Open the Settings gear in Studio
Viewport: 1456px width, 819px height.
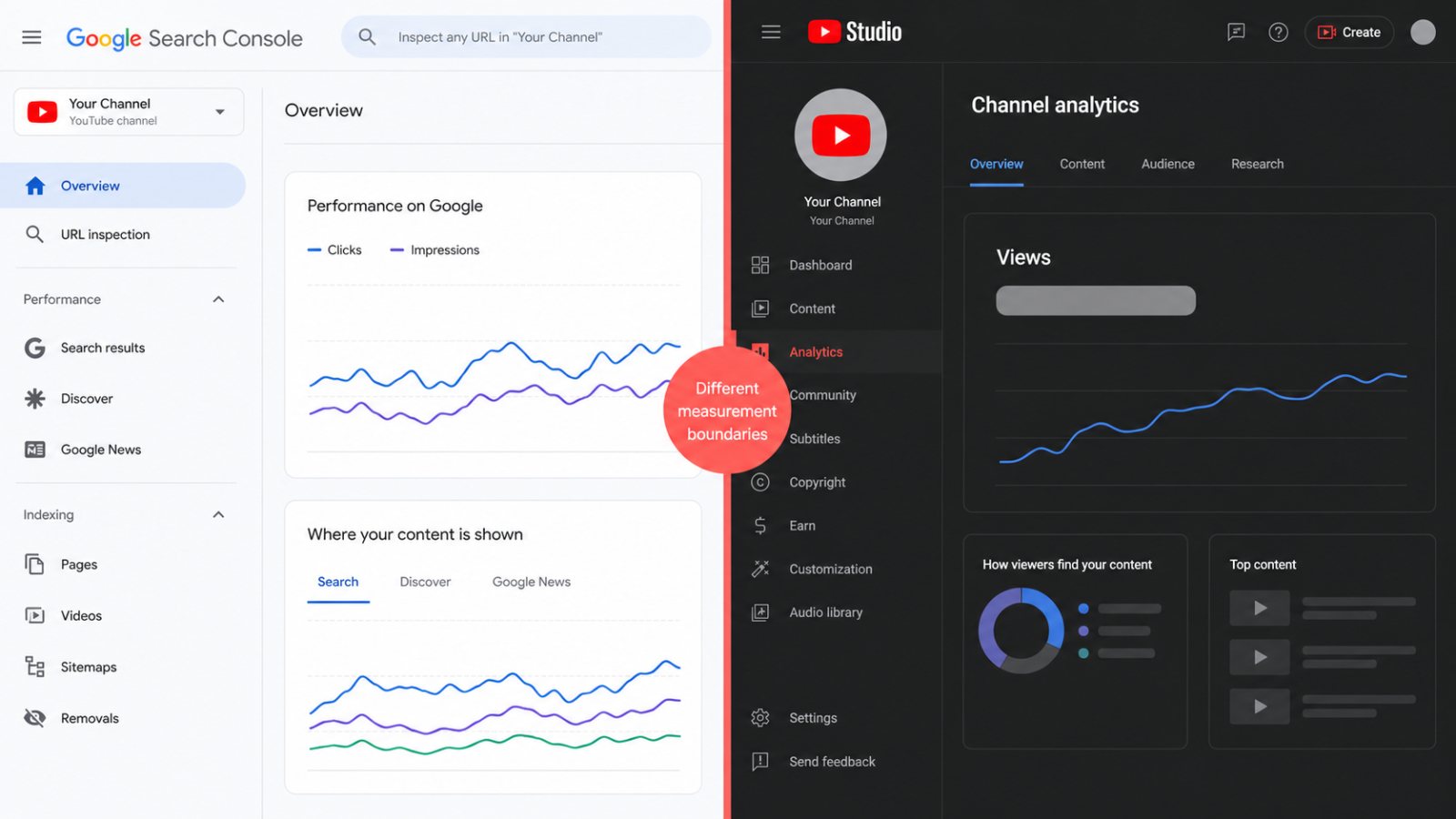click(760, 718)
